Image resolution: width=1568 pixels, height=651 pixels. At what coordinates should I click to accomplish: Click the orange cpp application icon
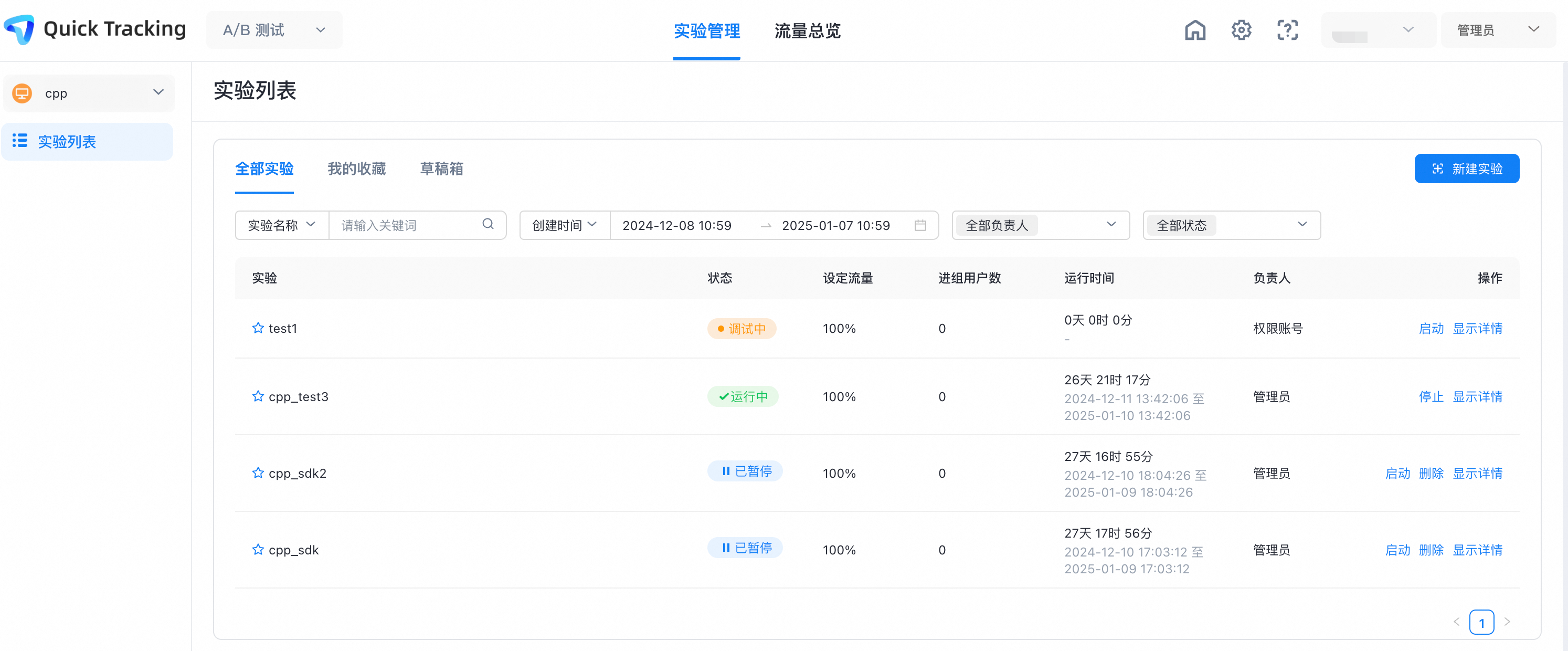tap(23, 93)
